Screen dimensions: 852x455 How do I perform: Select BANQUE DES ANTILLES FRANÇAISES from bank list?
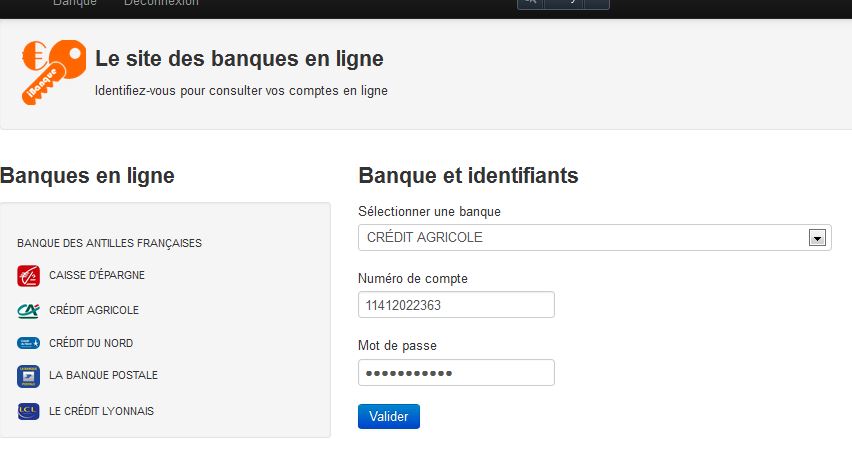(x=109, y=243)
